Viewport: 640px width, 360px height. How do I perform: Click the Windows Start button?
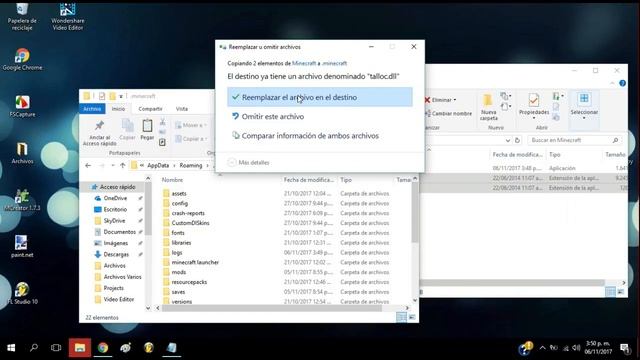11,348
